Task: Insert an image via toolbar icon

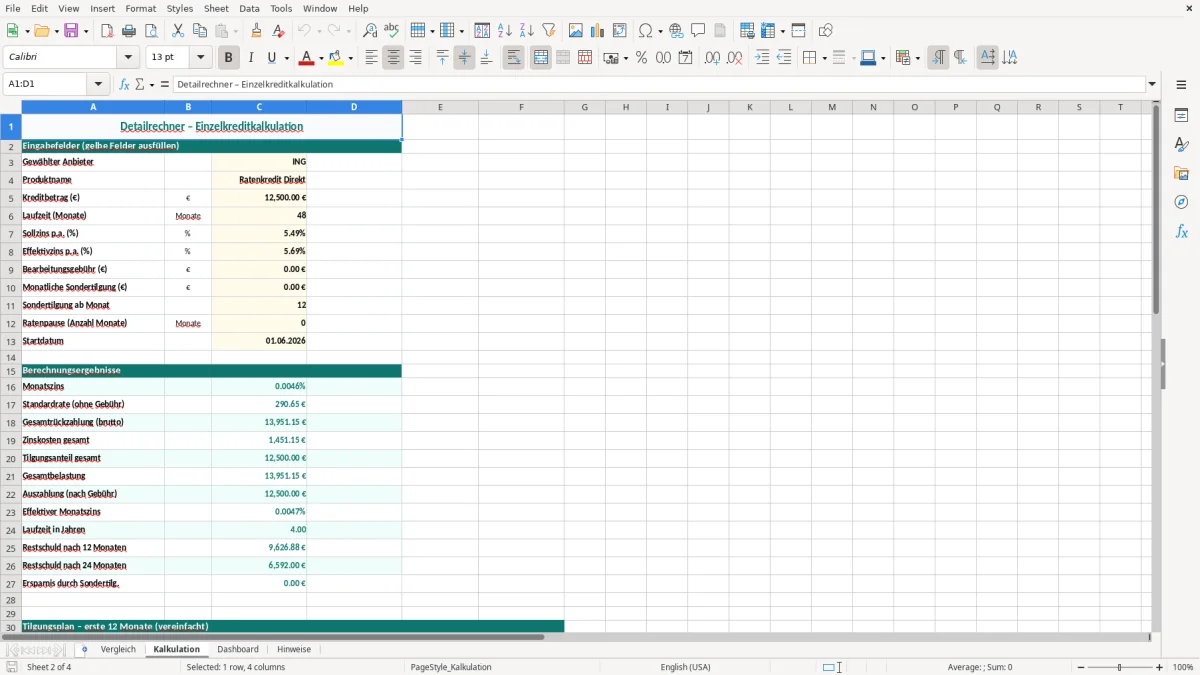Action: pyautogui.click(x=576, y=31)
